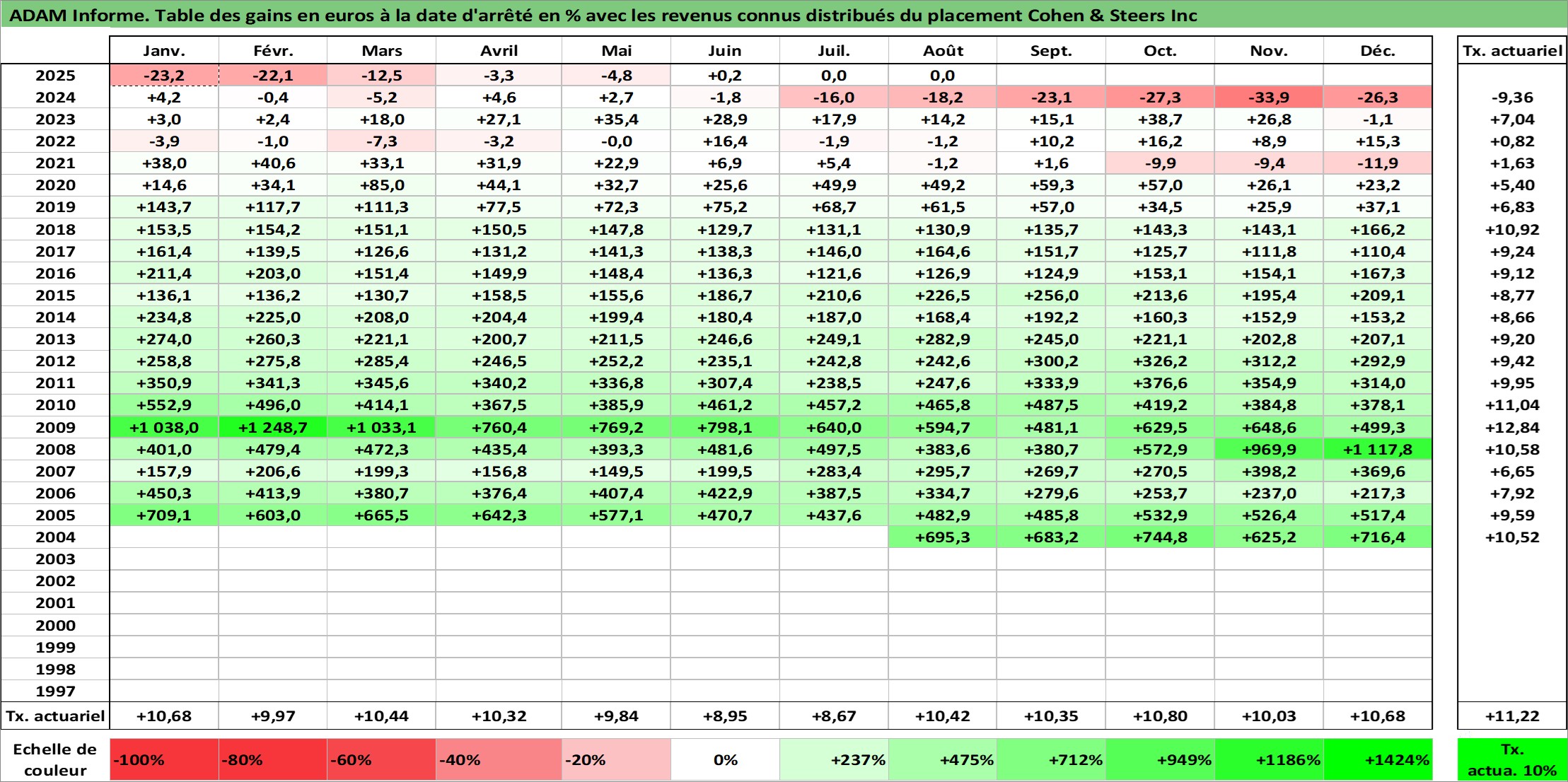Select cell -11,9 in December 2021
This screenshot has width=1568, height=782.
coord(1378,163)
